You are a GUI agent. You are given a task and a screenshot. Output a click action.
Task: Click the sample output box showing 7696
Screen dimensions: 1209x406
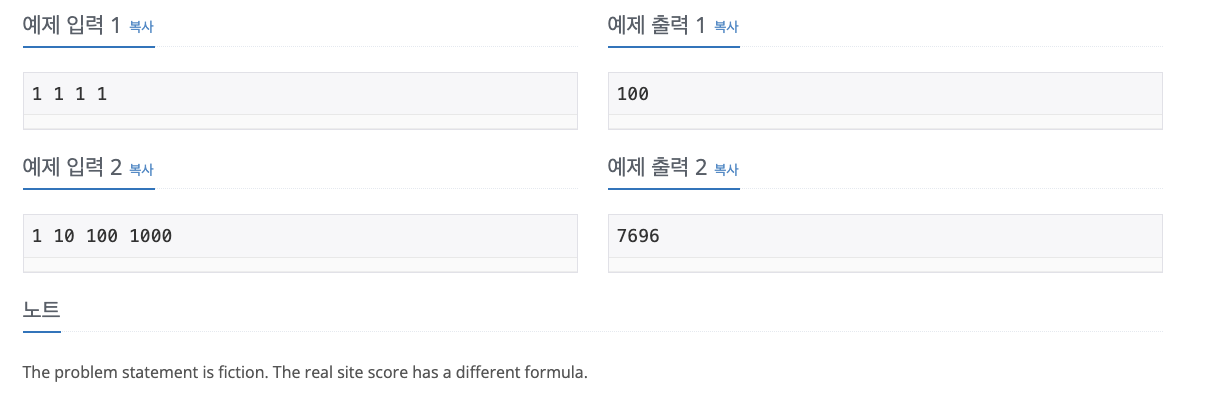click(x=885, y=242)
